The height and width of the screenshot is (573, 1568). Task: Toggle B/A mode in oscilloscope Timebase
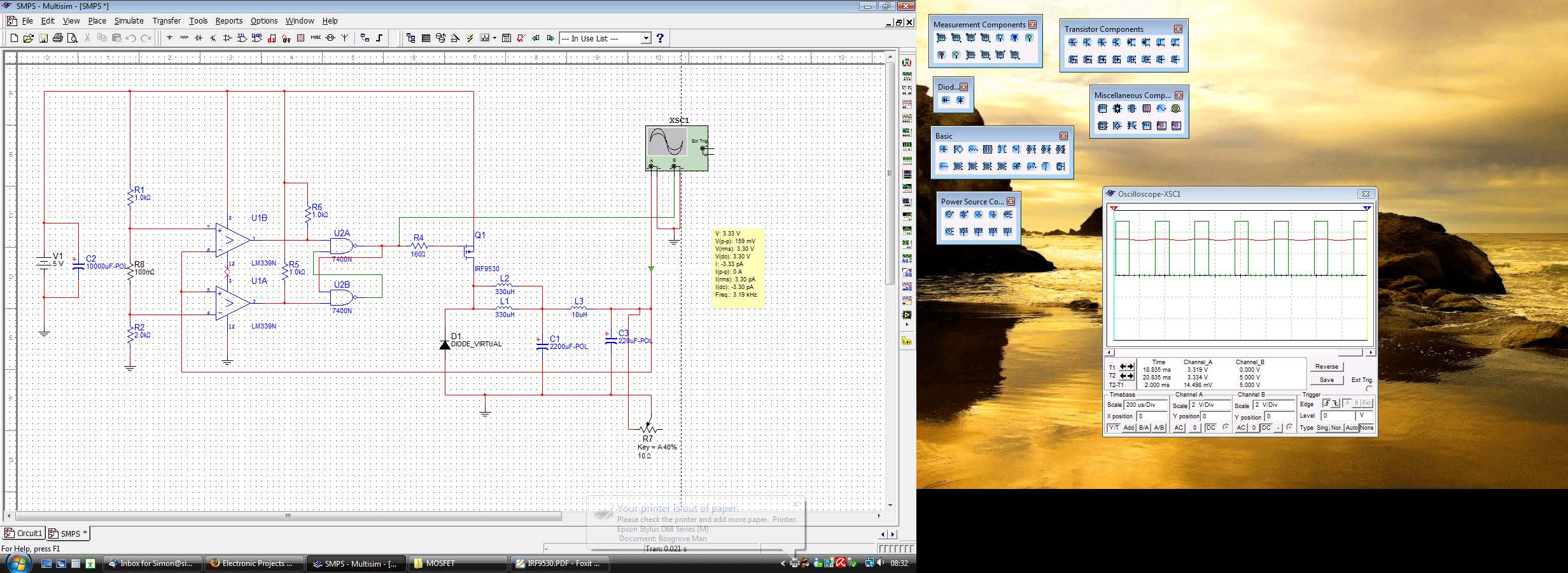click(1144, 428)
